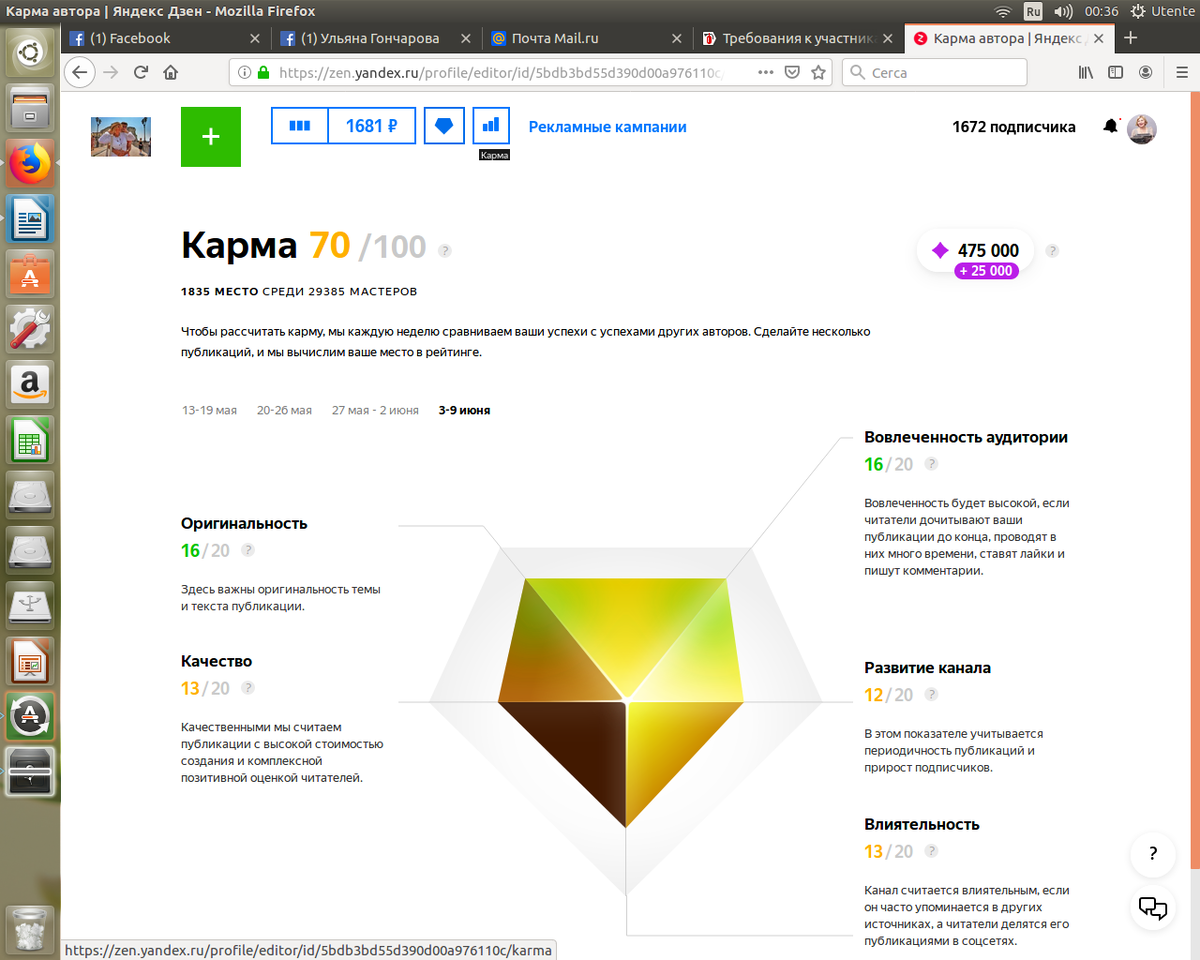The image size is (1200, 960).
Task: Click the browser reload button
Action: pyautogui.click(x=140, y=72)
